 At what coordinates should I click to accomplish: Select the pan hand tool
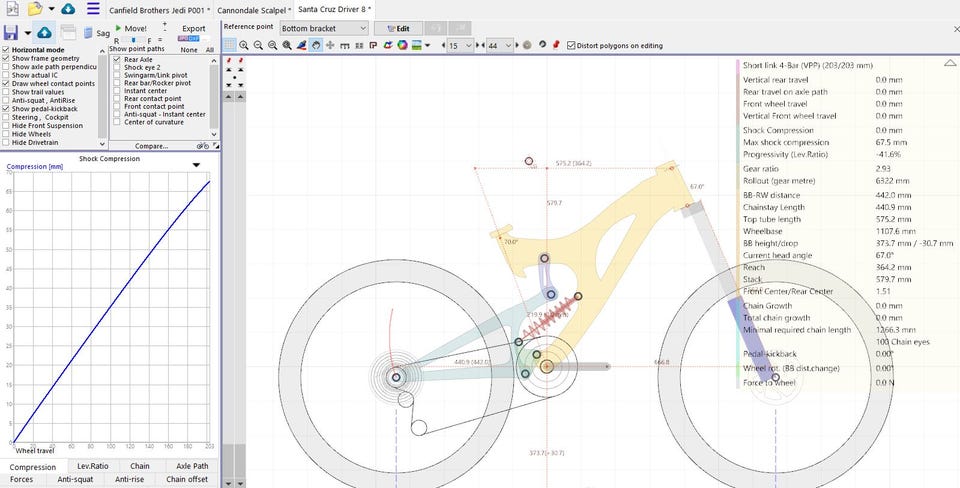[x=316, y=45]
